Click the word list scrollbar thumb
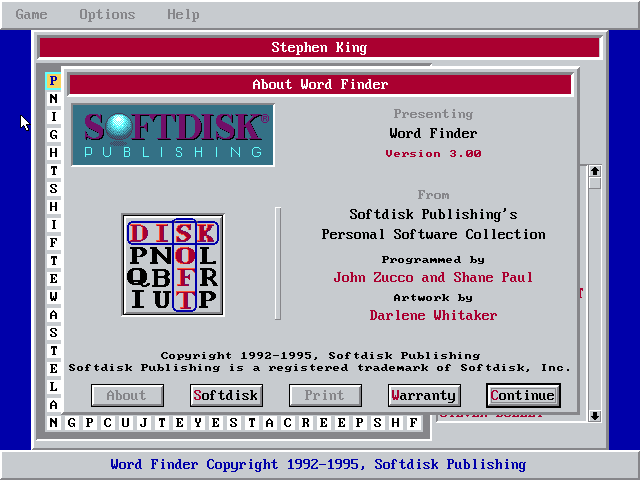Screen dimensions: 640x480 (595, 183)
